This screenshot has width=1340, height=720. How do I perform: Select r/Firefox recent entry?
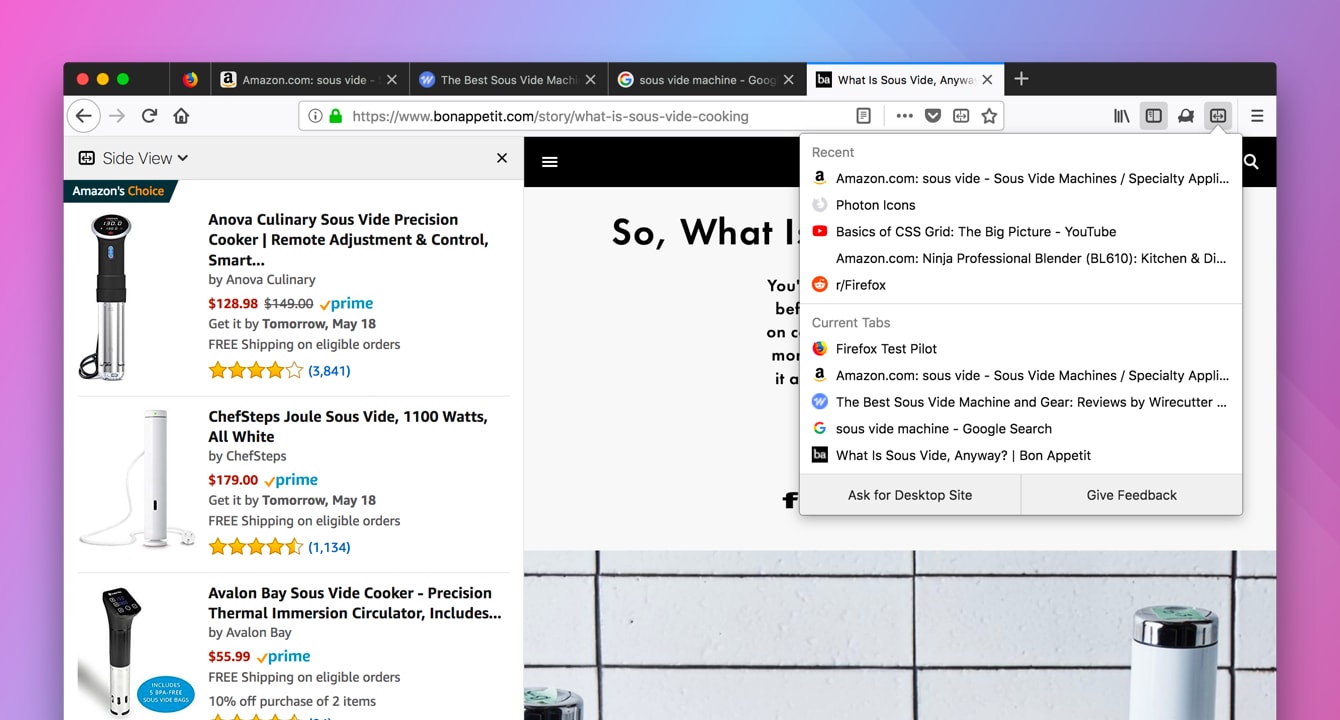[1021, 285]
